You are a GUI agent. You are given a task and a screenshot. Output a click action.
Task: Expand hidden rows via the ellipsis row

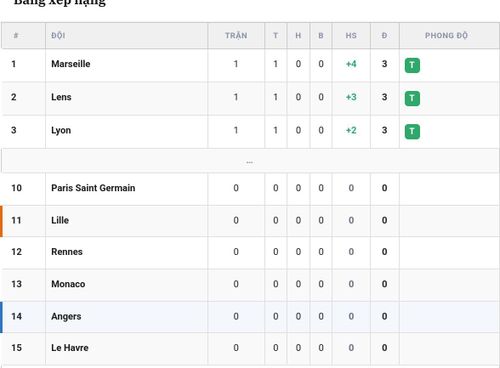click(250, 161)
